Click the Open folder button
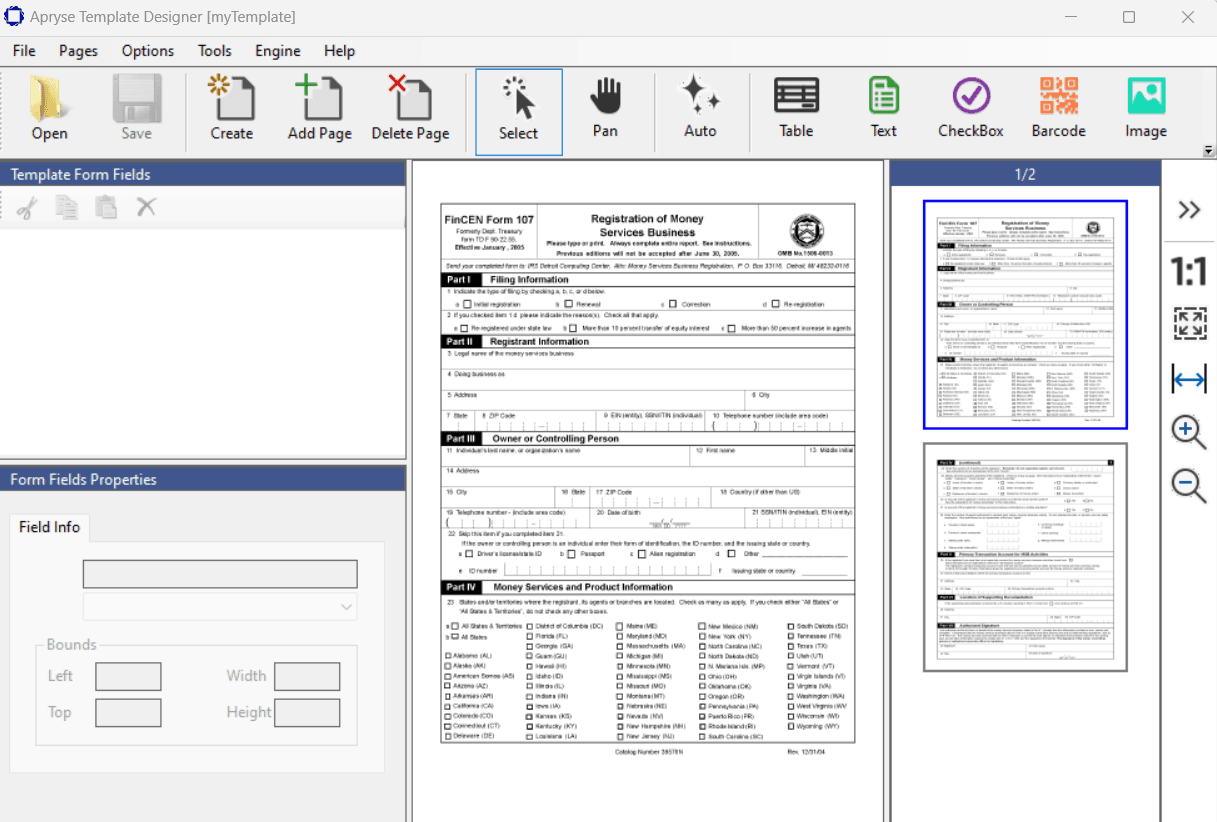Image resolution: width=1217 pixels, height=822 pixels. tap(49, 110)
